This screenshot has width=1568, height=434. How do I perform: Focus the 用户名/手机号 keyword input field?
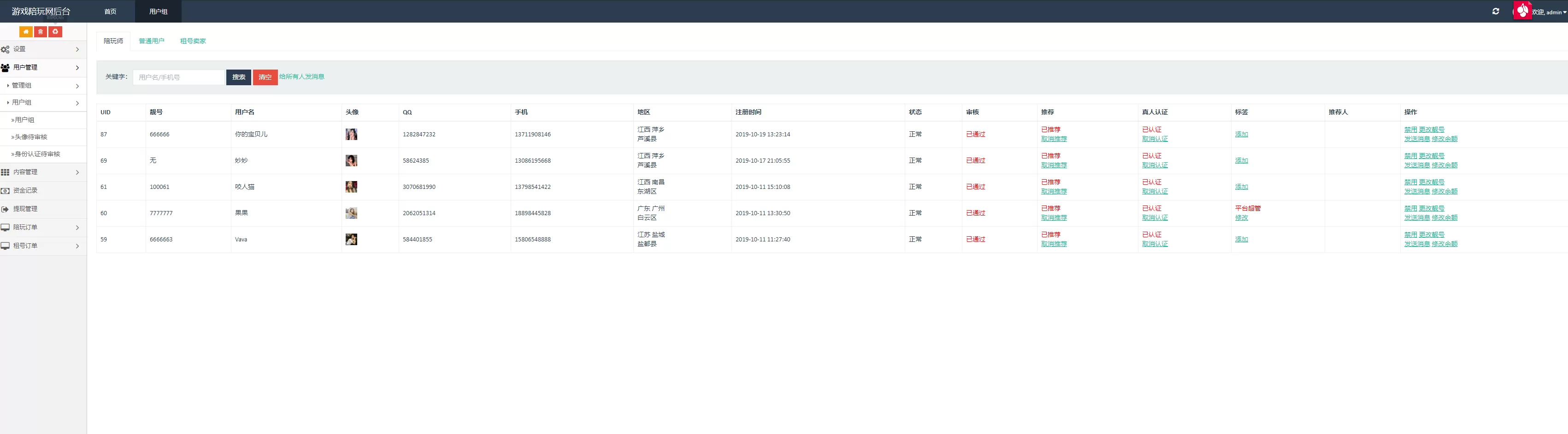[x=179, y=77]
